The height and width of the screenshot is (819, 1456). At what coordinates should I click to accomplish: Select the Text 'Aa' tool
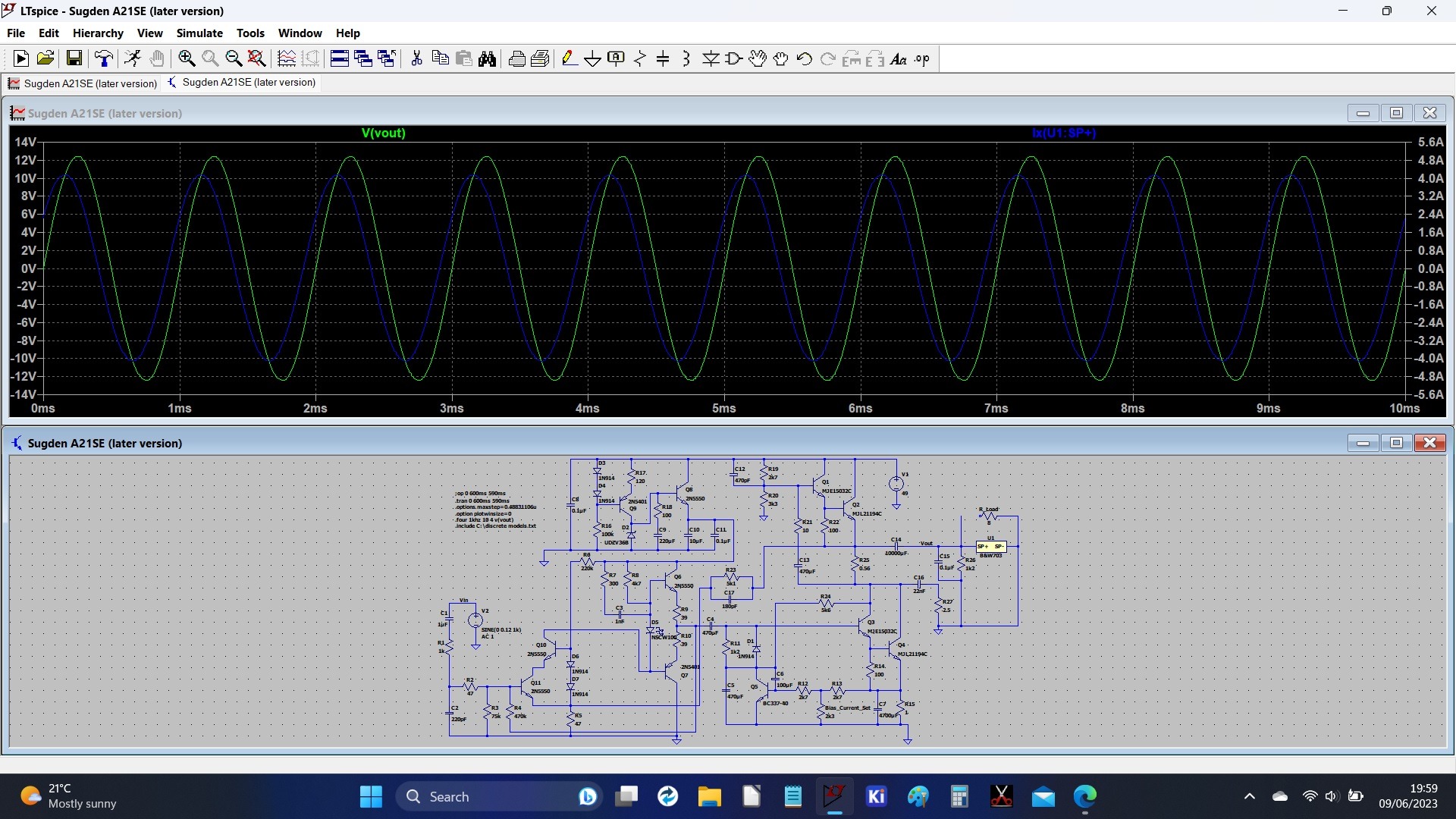(899, 58)
